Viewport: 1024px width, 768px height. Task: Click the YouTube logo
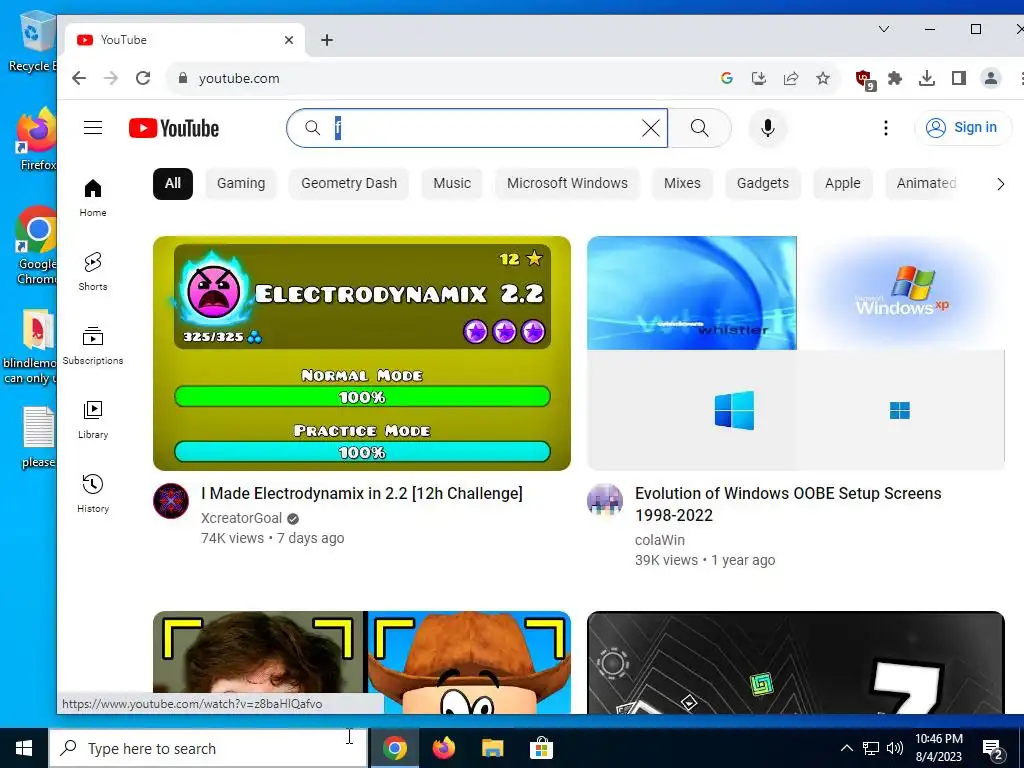click(x=174, y=128)
